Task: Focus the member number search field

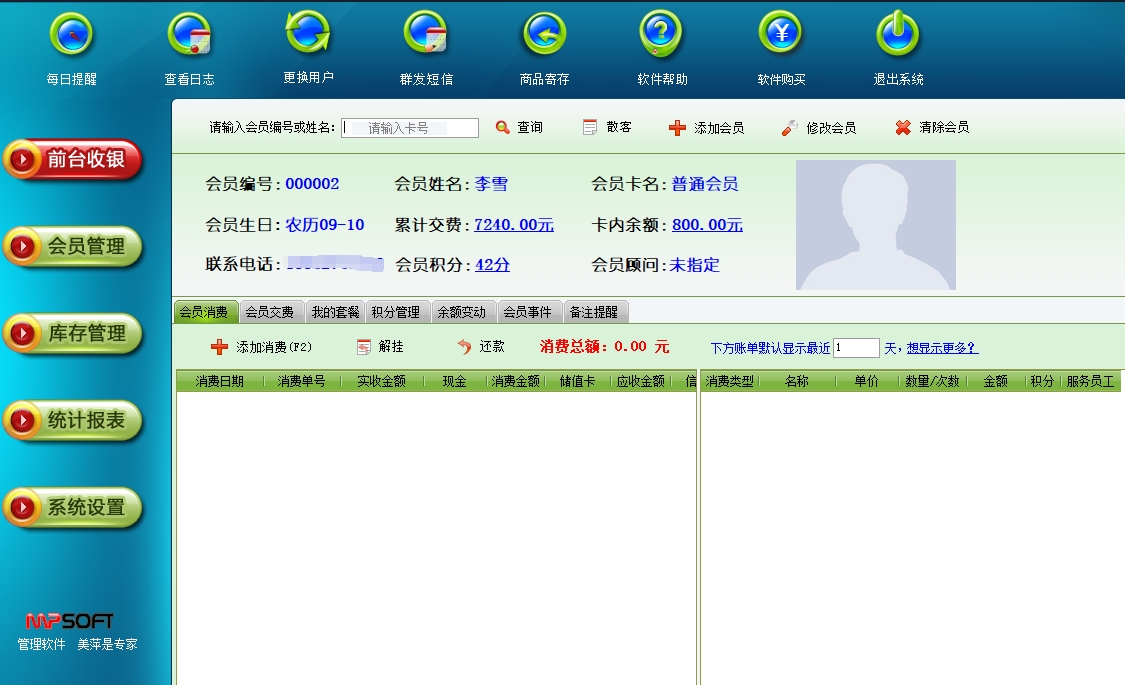Action: [x=410, y=128]
